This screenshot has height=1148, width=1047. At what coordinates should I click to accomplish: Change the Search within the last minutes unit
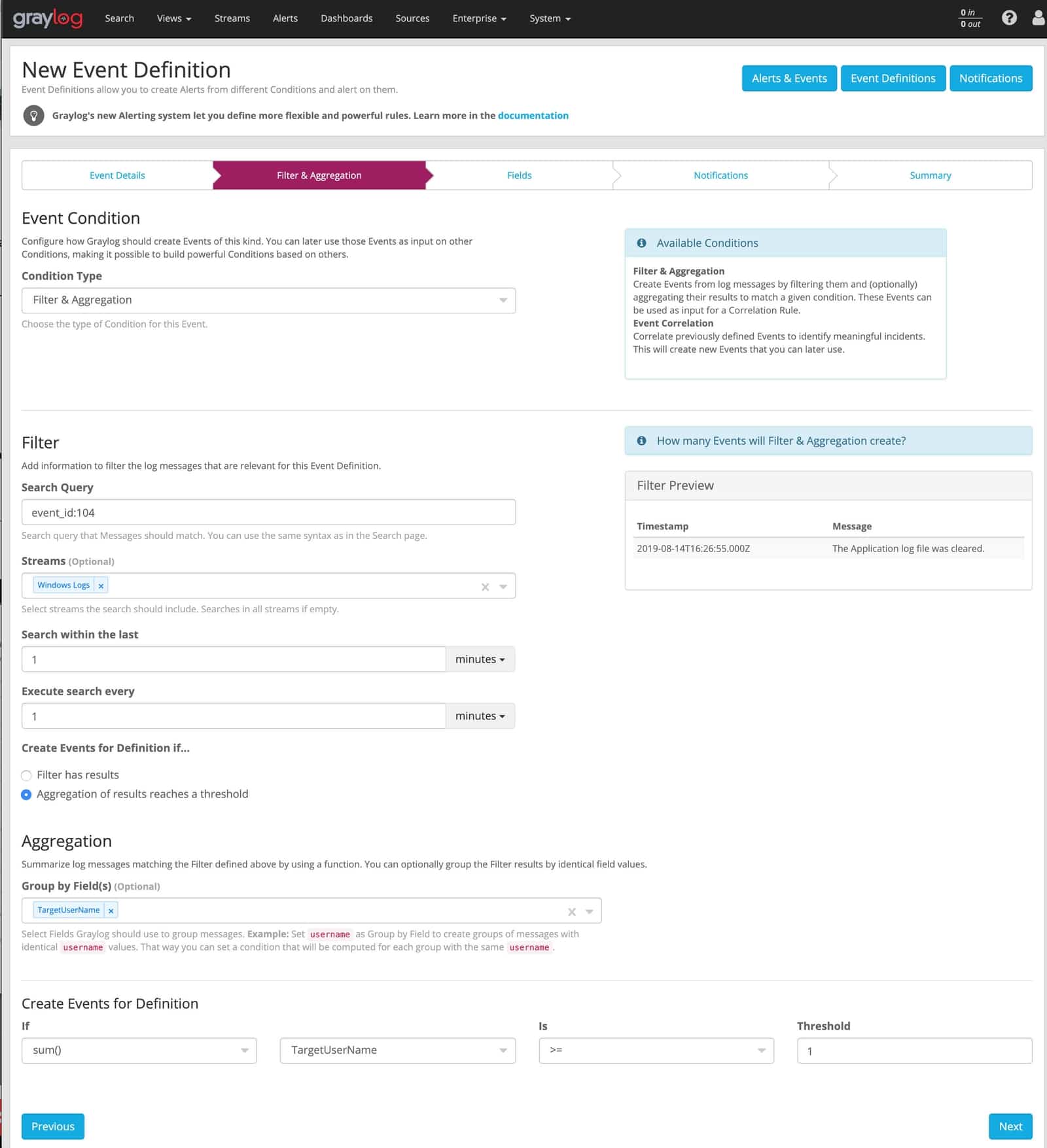(x=480, y=659)
